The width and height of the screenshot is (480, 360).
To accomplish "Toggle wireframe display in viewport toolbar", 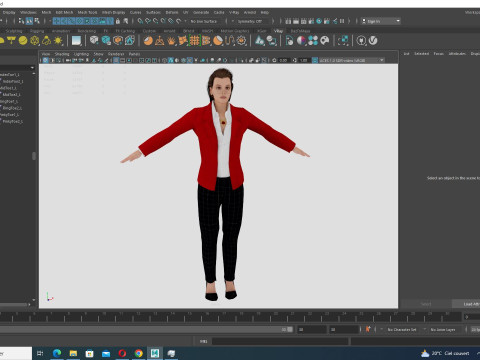I will [165, 60].
